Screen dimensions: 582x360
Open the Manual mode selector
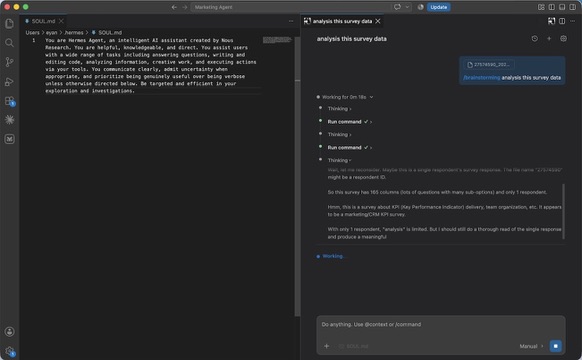(x=531, y=346)
